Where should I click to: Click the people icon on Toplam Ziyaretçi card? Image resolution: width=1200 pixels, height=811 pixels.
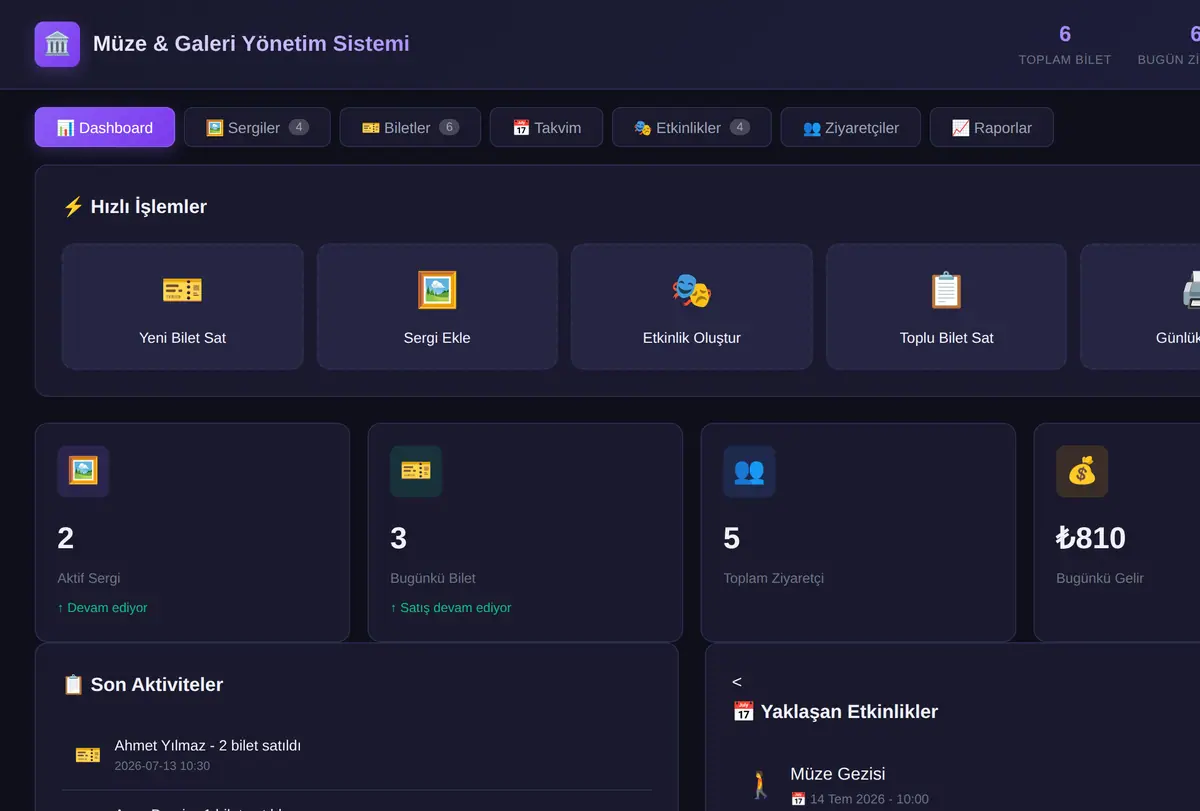coord(749,471)
